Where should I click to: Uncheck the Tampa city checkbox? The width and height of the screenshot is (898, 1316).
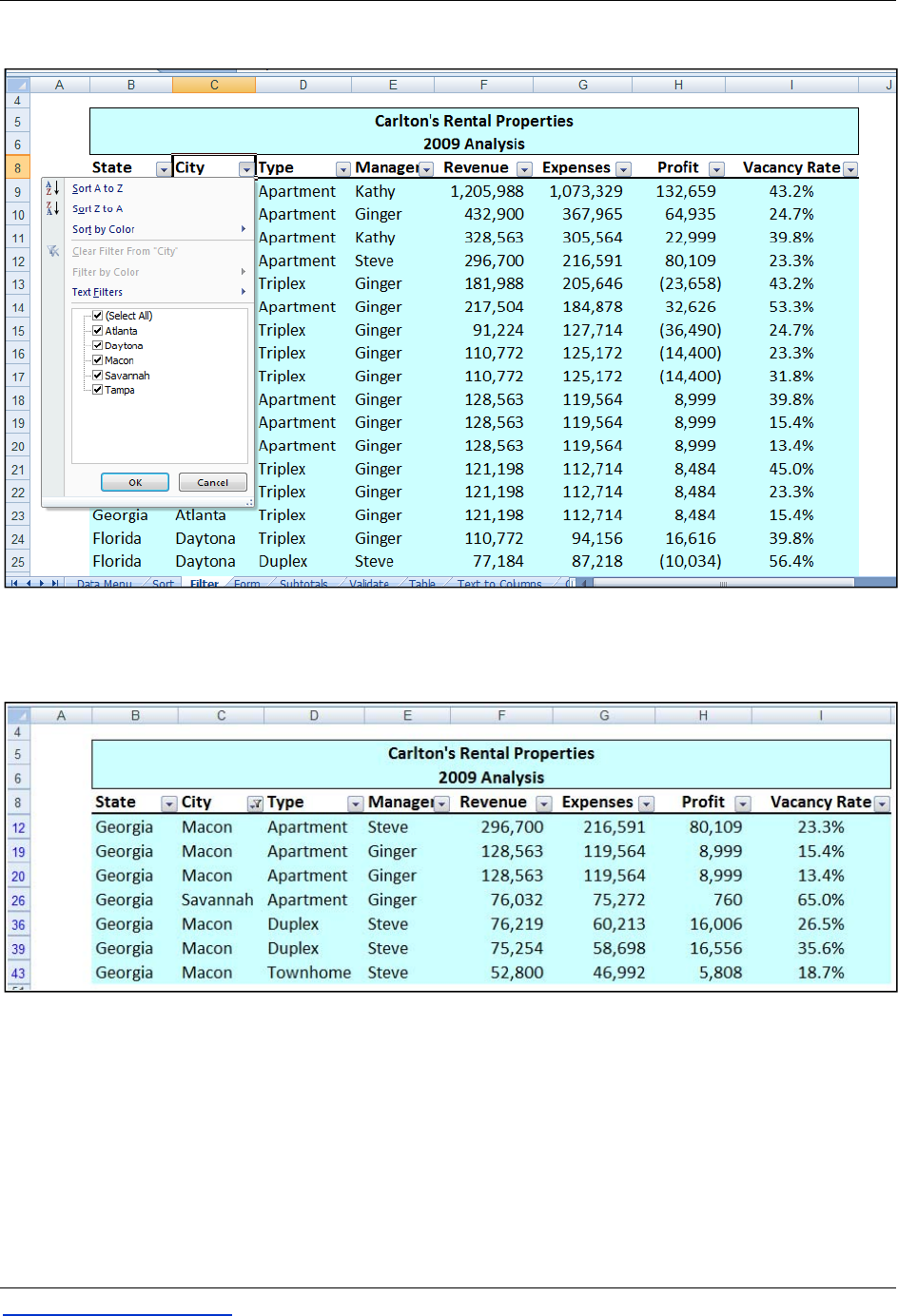pyautogui.click(x=97, y=390)
